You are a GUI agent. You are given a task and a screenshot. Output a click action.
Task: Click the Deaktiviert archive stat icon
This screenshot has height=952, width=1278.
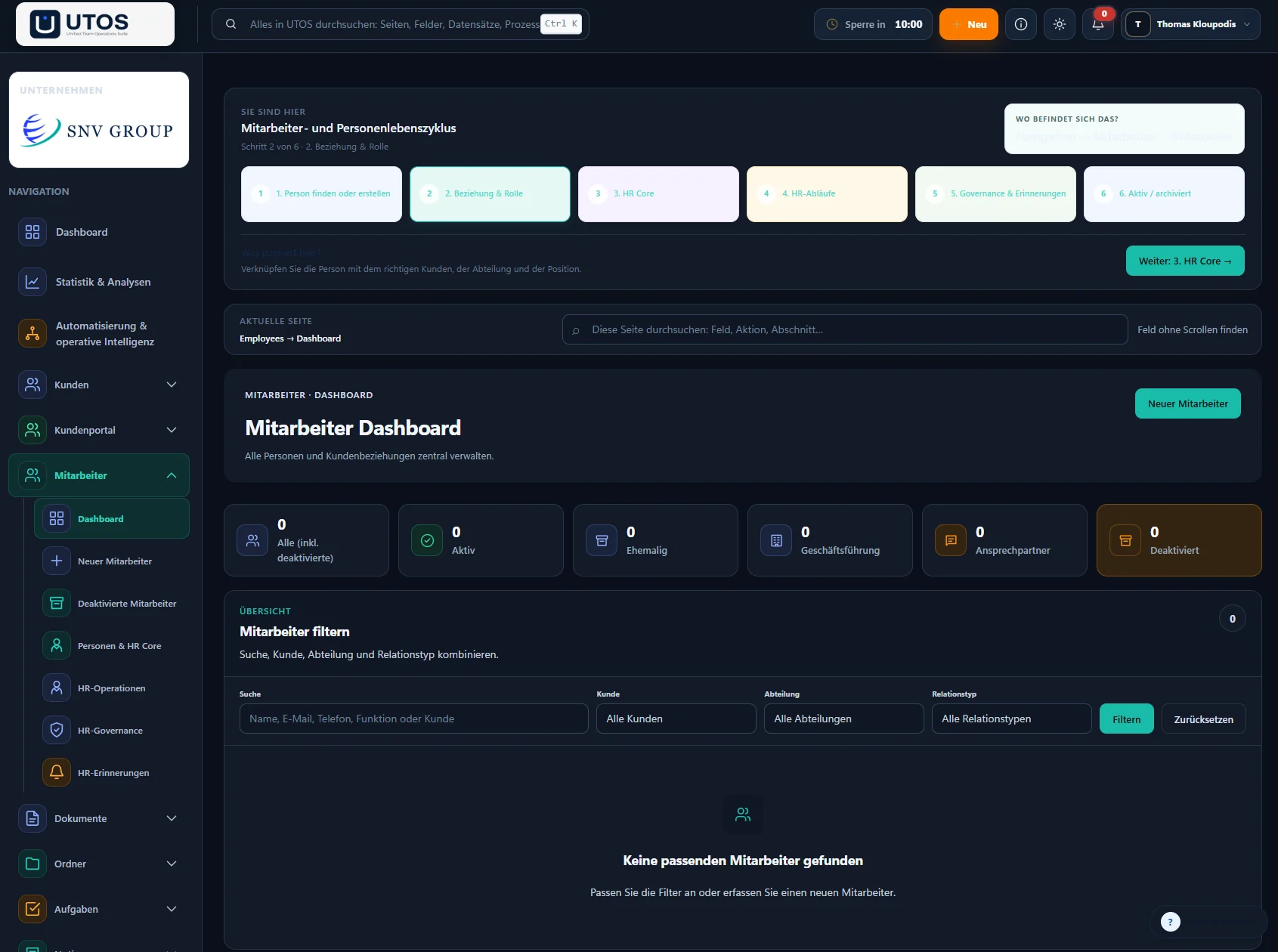coord(1125,540)
